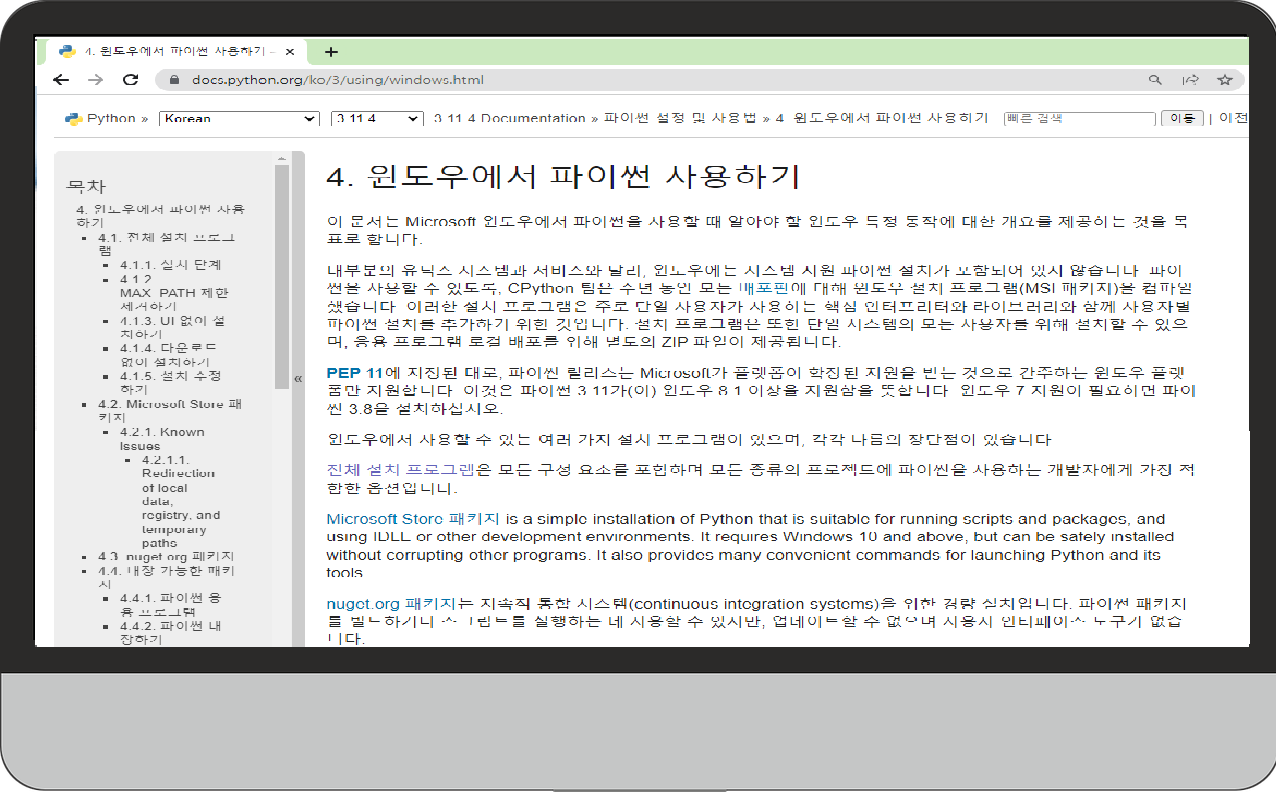Click the 이동 search button

point(1182,118)
